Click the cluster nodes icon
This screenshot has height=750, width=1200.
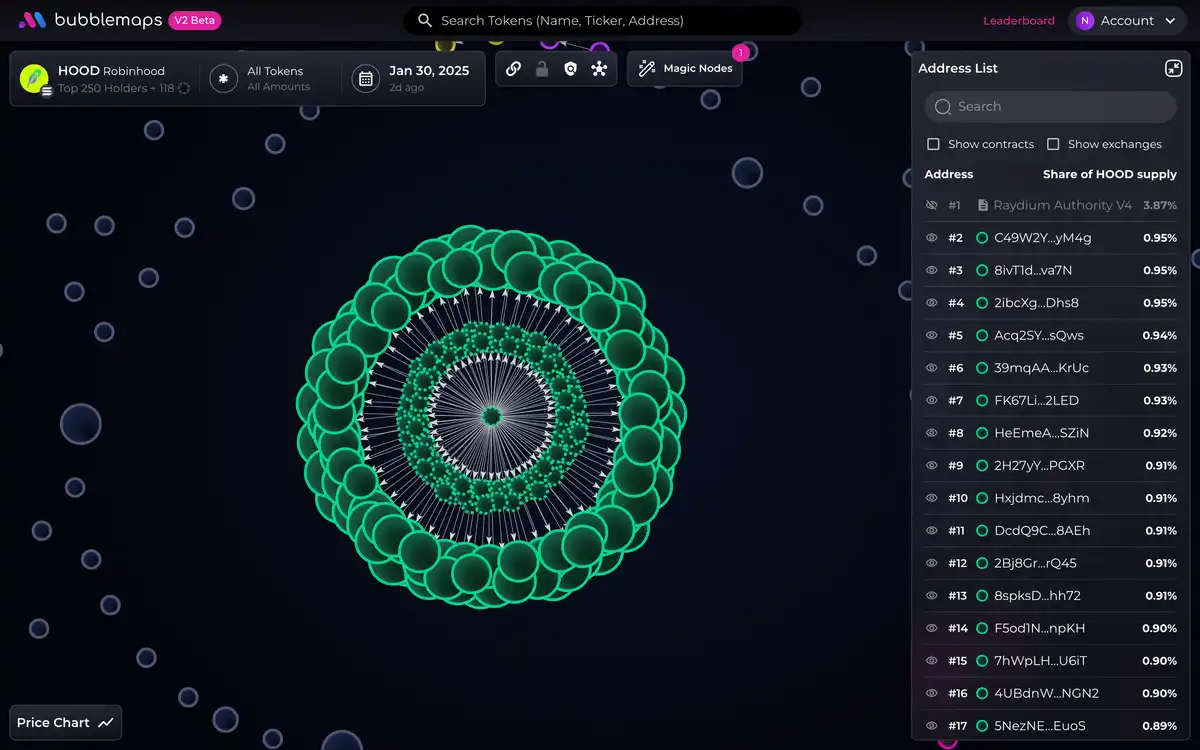[599, 69]
